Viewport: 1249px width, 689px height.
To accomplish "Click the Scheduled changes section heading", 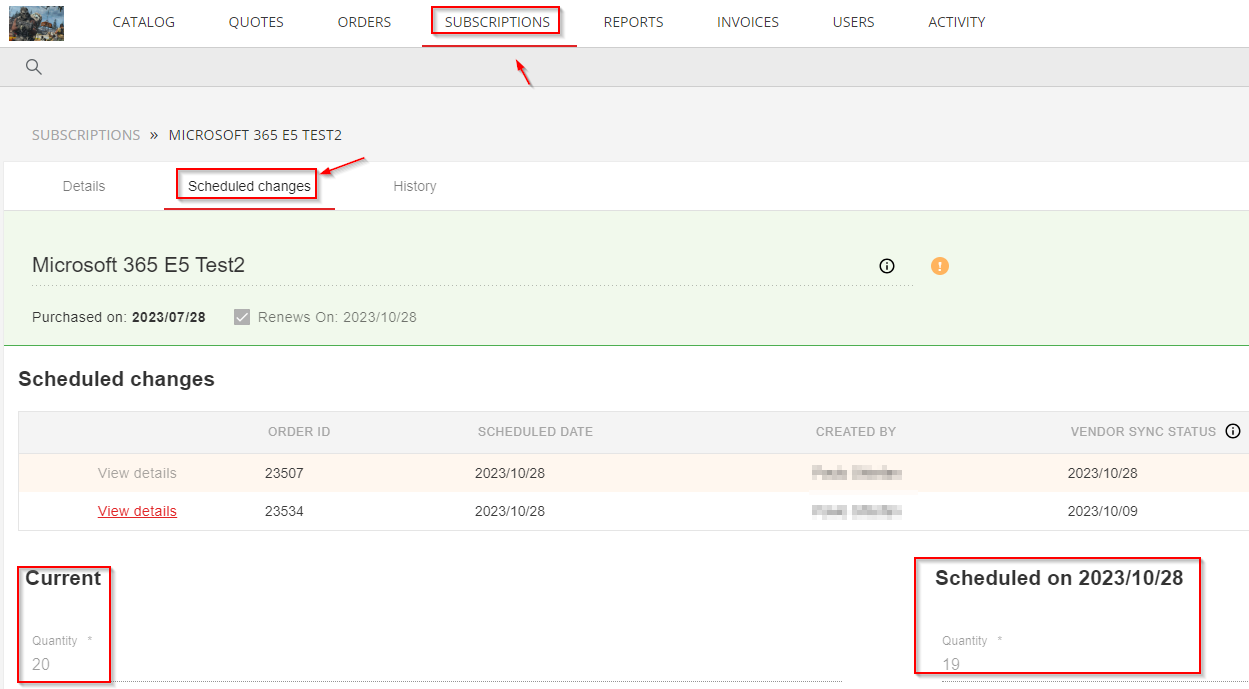I will (x=116, y=379).
